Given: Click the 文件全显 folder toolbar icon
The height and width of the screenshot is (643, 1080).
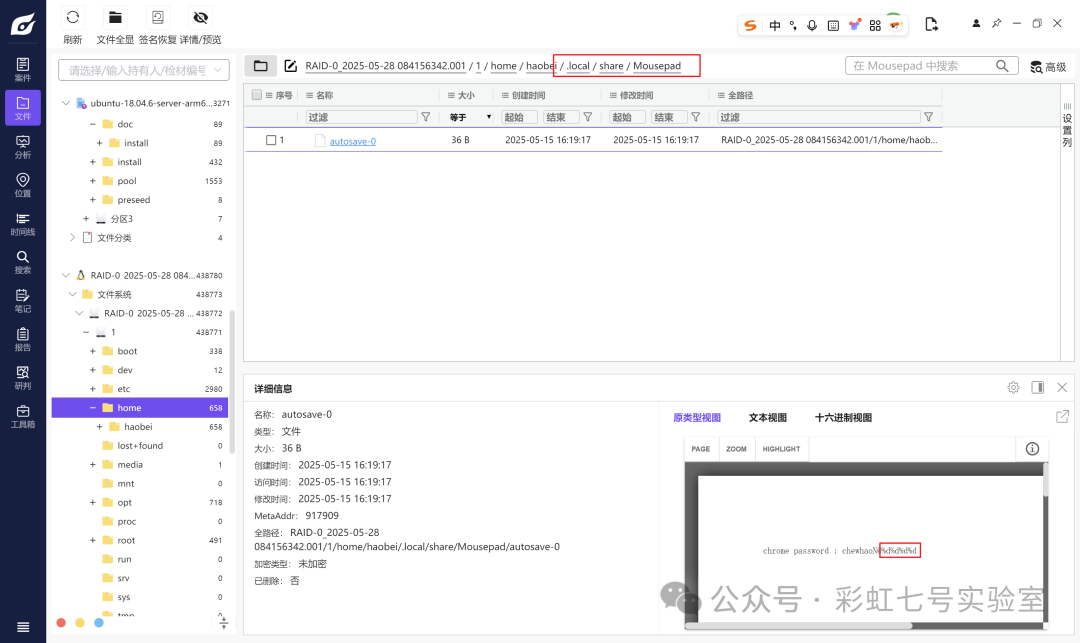Looking at the screenshot, I should tap(115, 17).
